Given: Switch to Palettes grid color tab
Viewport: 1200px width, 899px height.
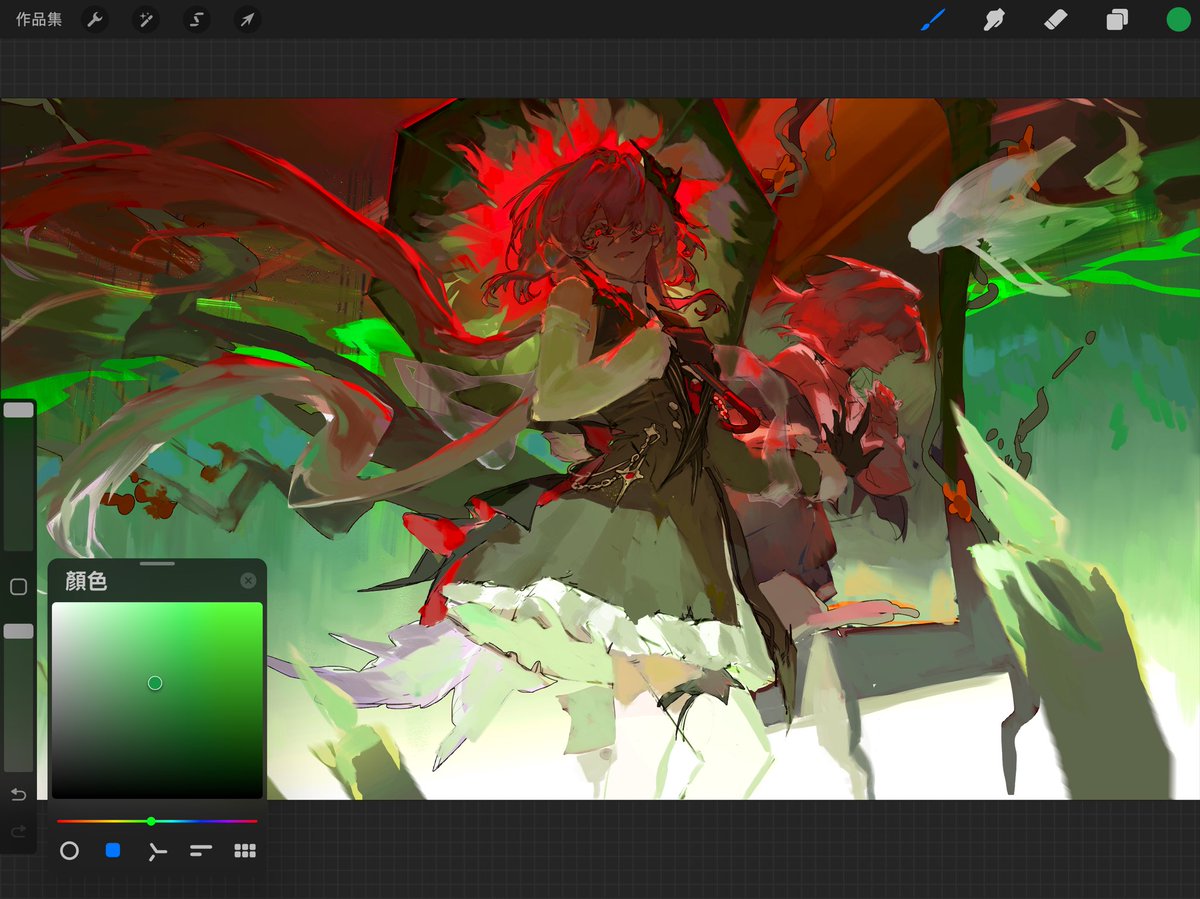Looking at the screenshot, I should [x=245, y=851].
